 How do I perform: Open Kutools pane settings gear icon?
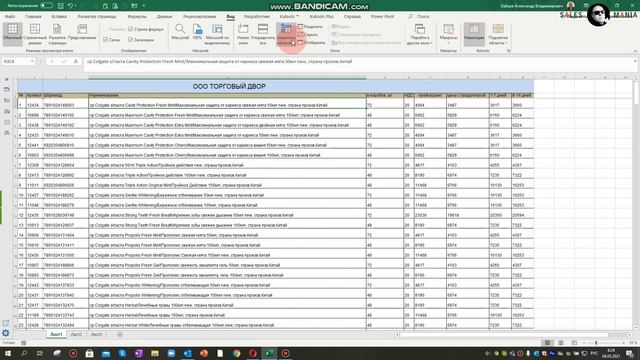(x=6, y=333)
